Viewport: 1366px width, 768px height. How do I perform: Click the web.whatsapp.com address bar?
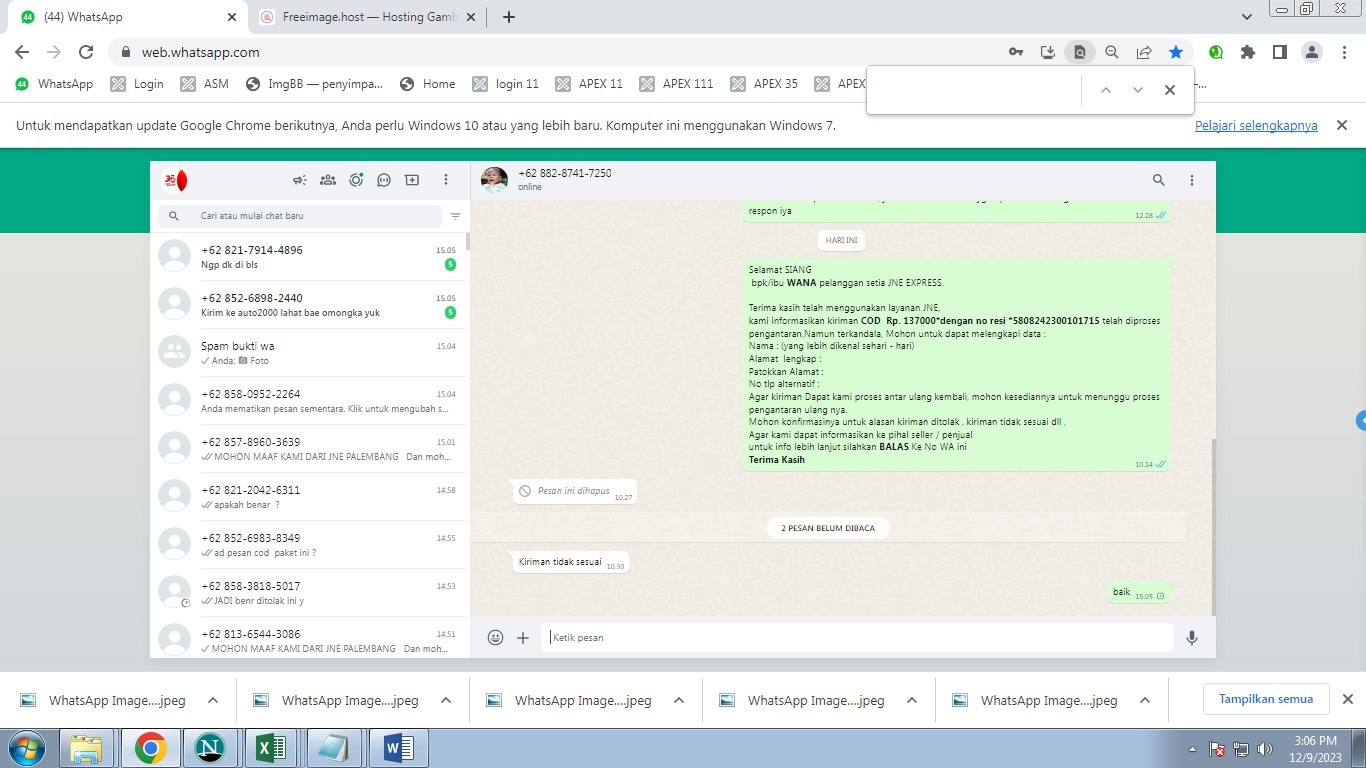coord(560,52)
